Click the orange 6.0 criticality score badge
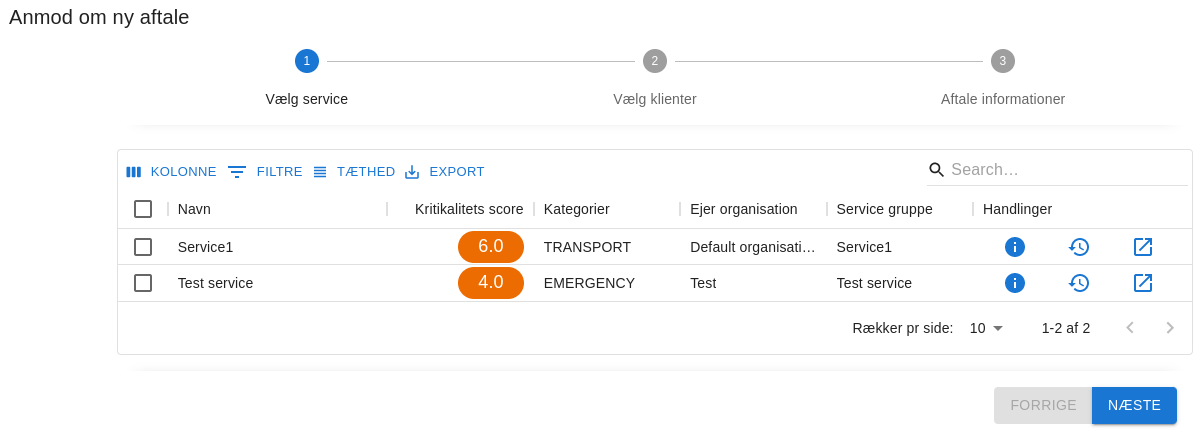 491,247
